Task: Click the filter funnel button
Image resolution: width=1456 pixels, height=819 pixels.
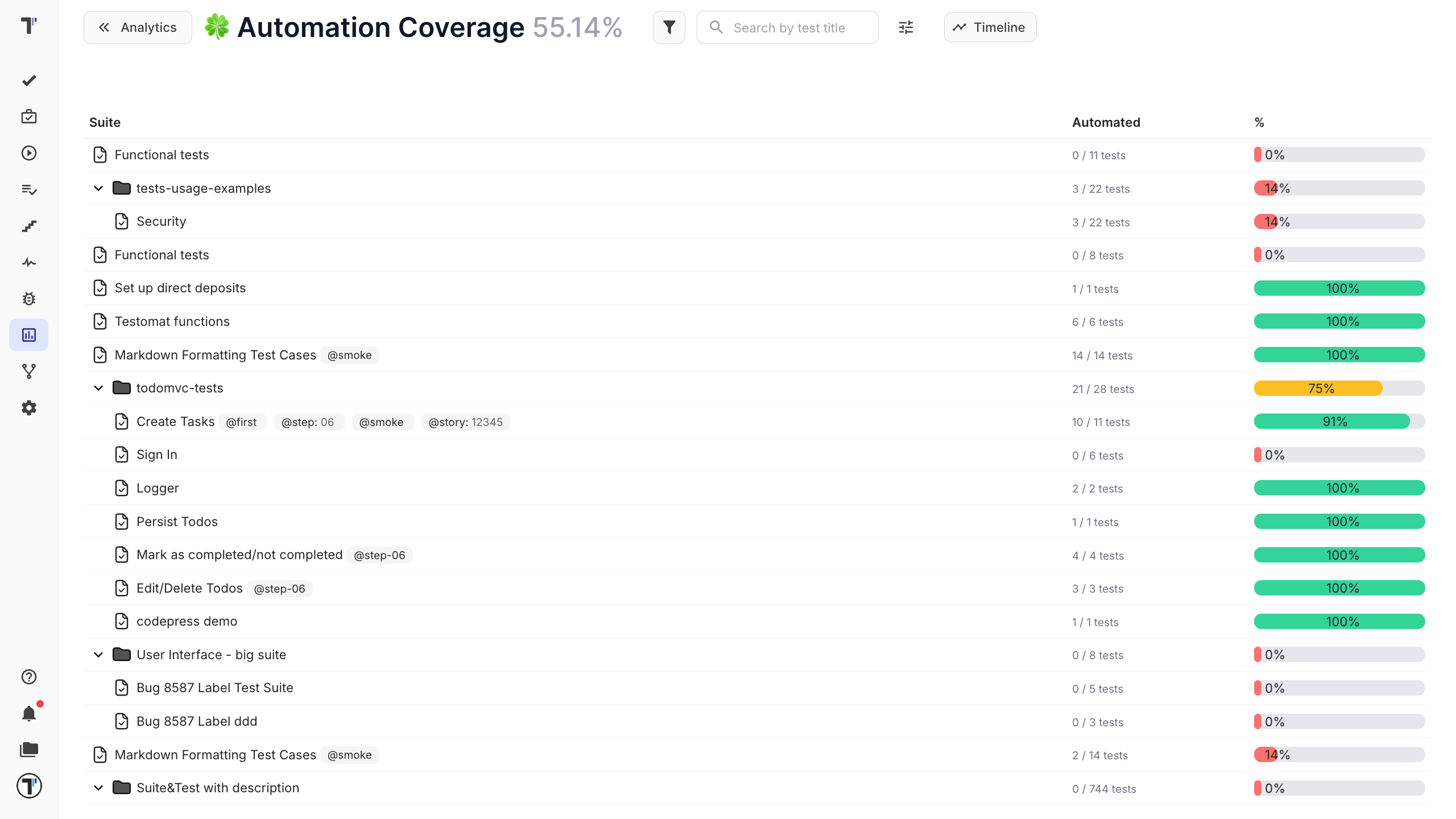Action: (x=669, y=27)
